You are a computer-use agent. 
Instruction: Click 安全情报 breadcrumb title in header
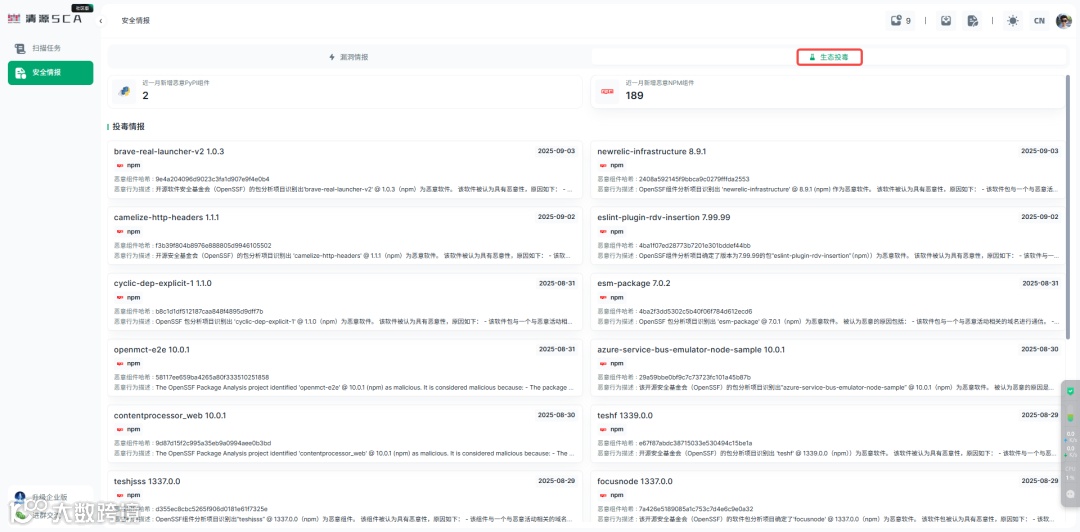point(136,21)
